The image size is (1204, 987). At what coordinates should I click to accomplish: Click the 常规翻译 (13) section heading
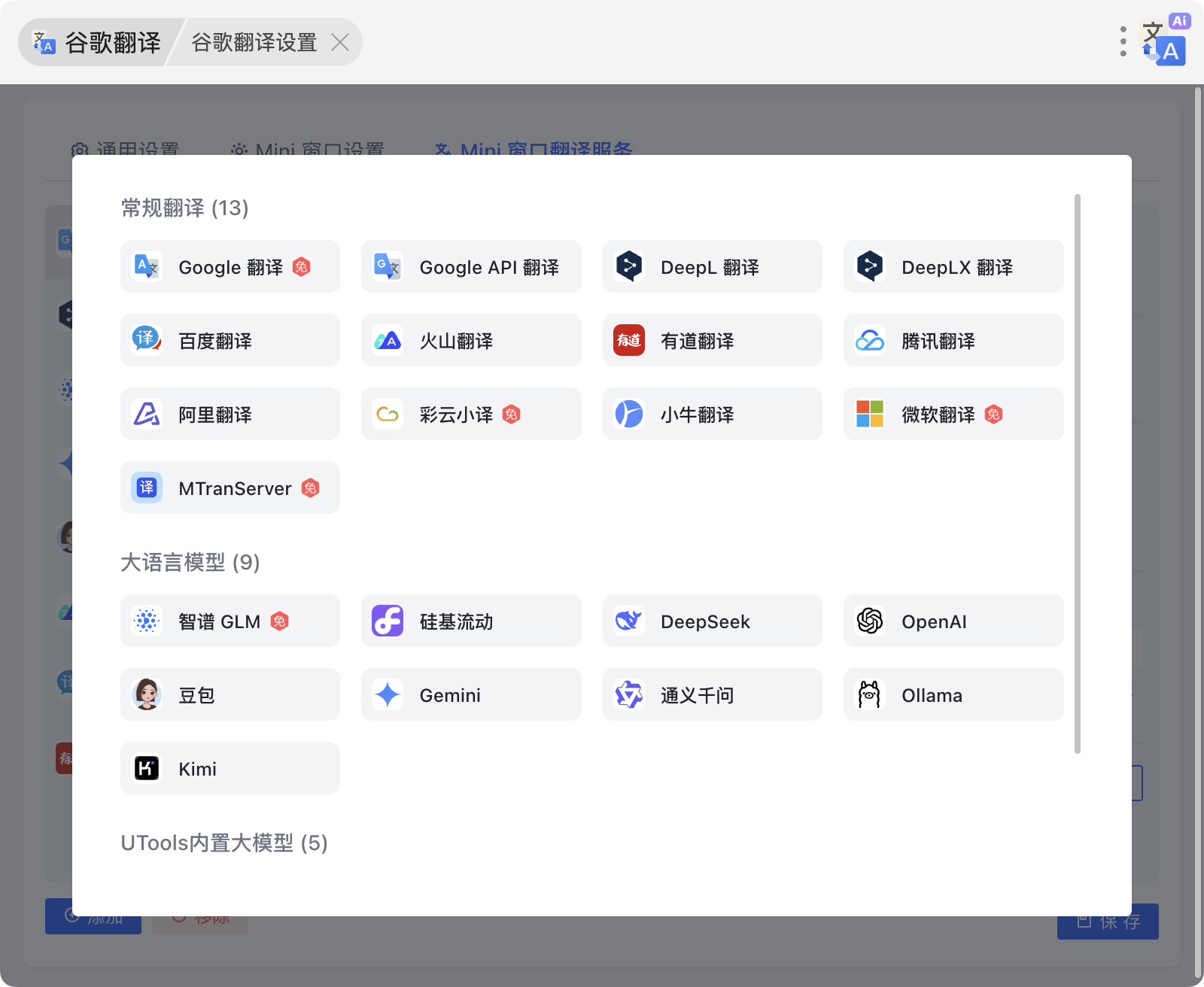point(184,208)
